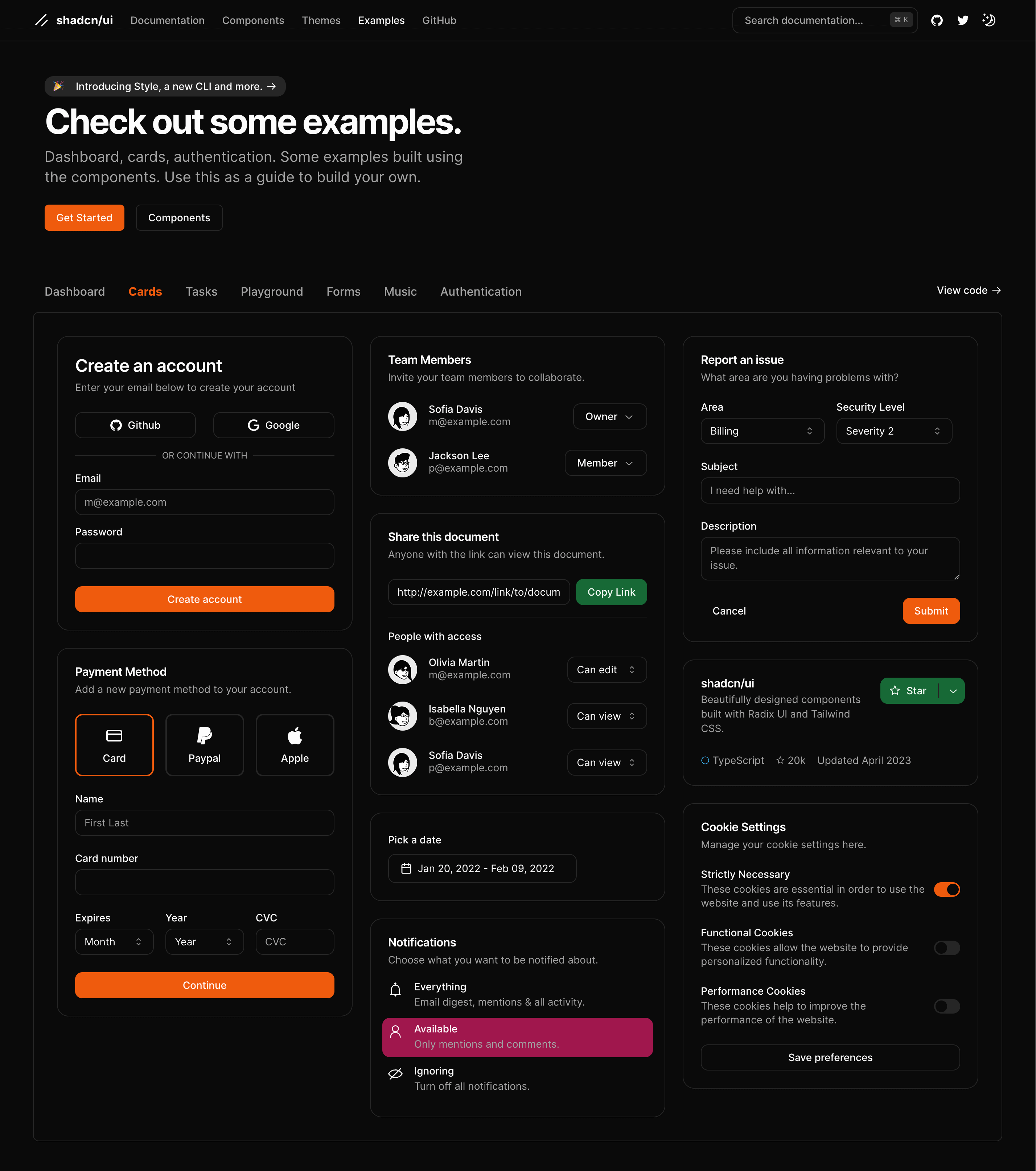
Task: Focus the Subject input field
Action: [830, 490]
